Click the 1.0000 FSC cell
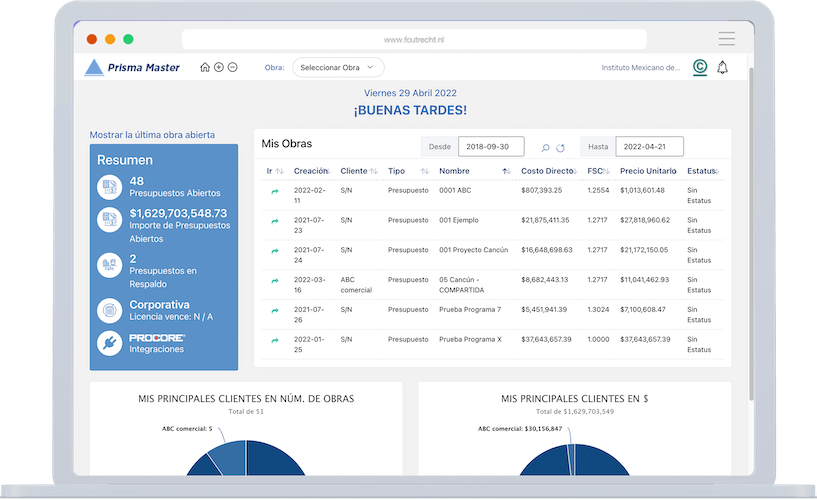 (598, 339)
